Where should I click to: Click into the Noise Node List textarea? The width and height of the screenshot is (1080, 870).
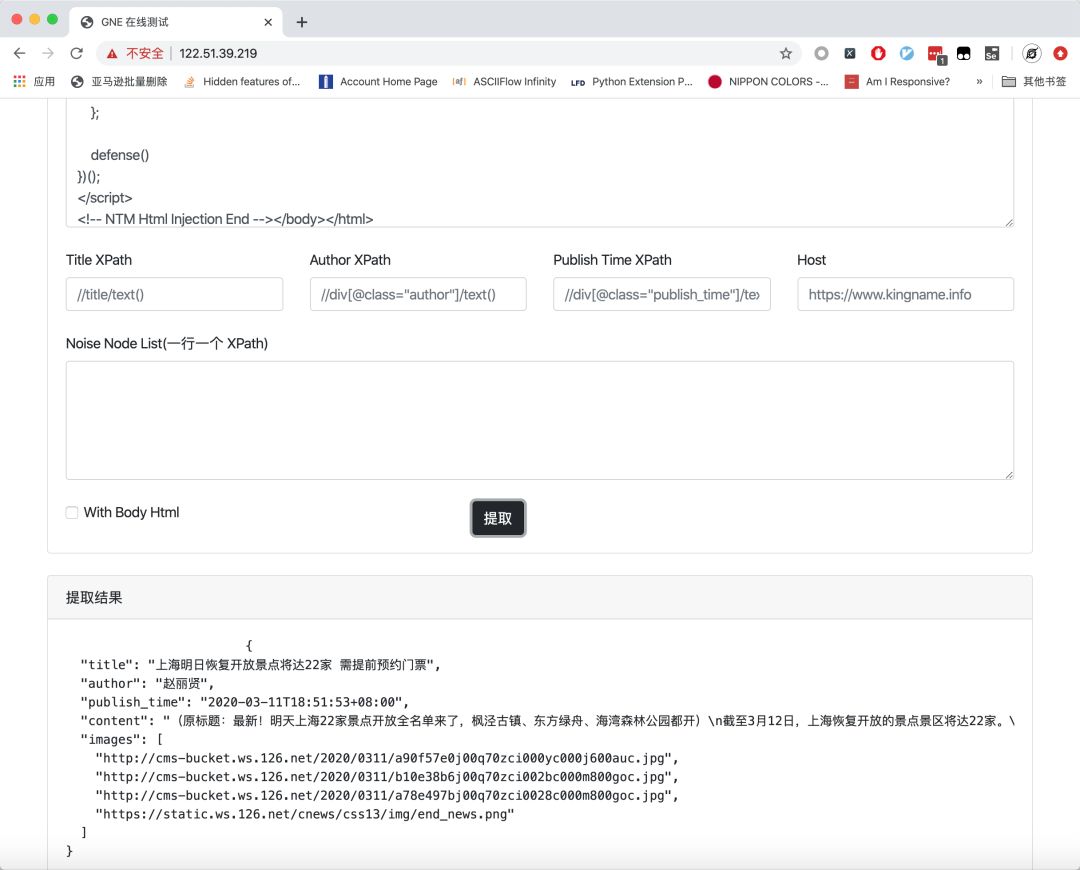[x=539, y=420]
